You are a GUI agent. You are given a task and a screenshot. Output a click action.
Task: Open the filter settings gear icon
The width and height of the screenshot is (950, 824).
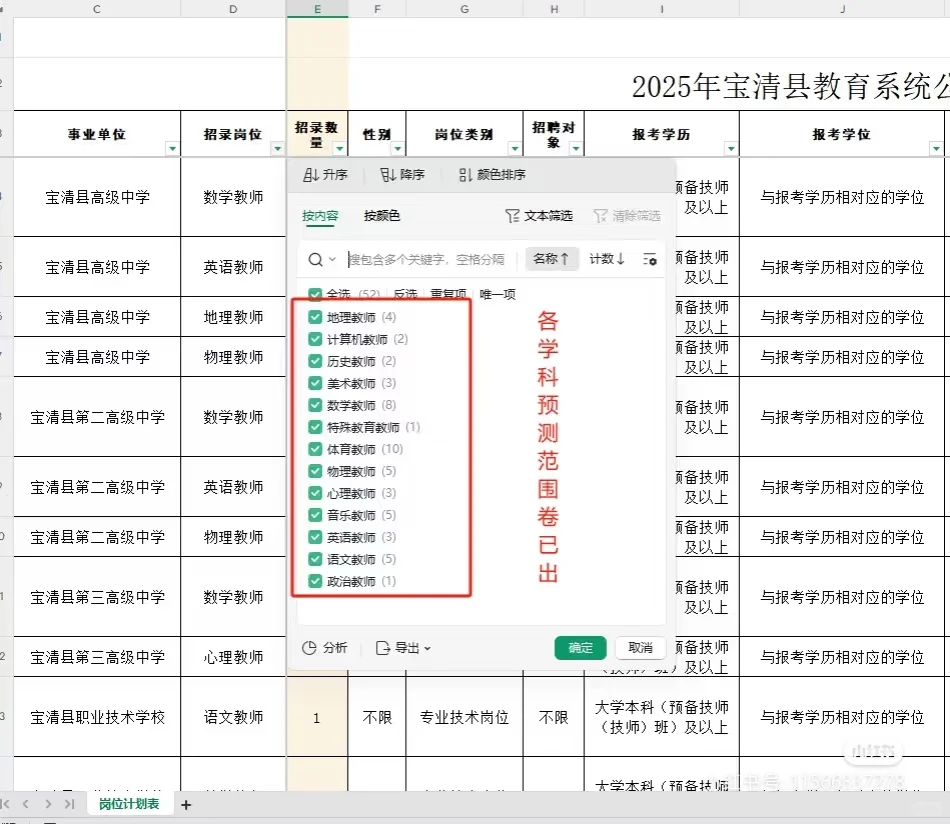[x=650, y=258]
